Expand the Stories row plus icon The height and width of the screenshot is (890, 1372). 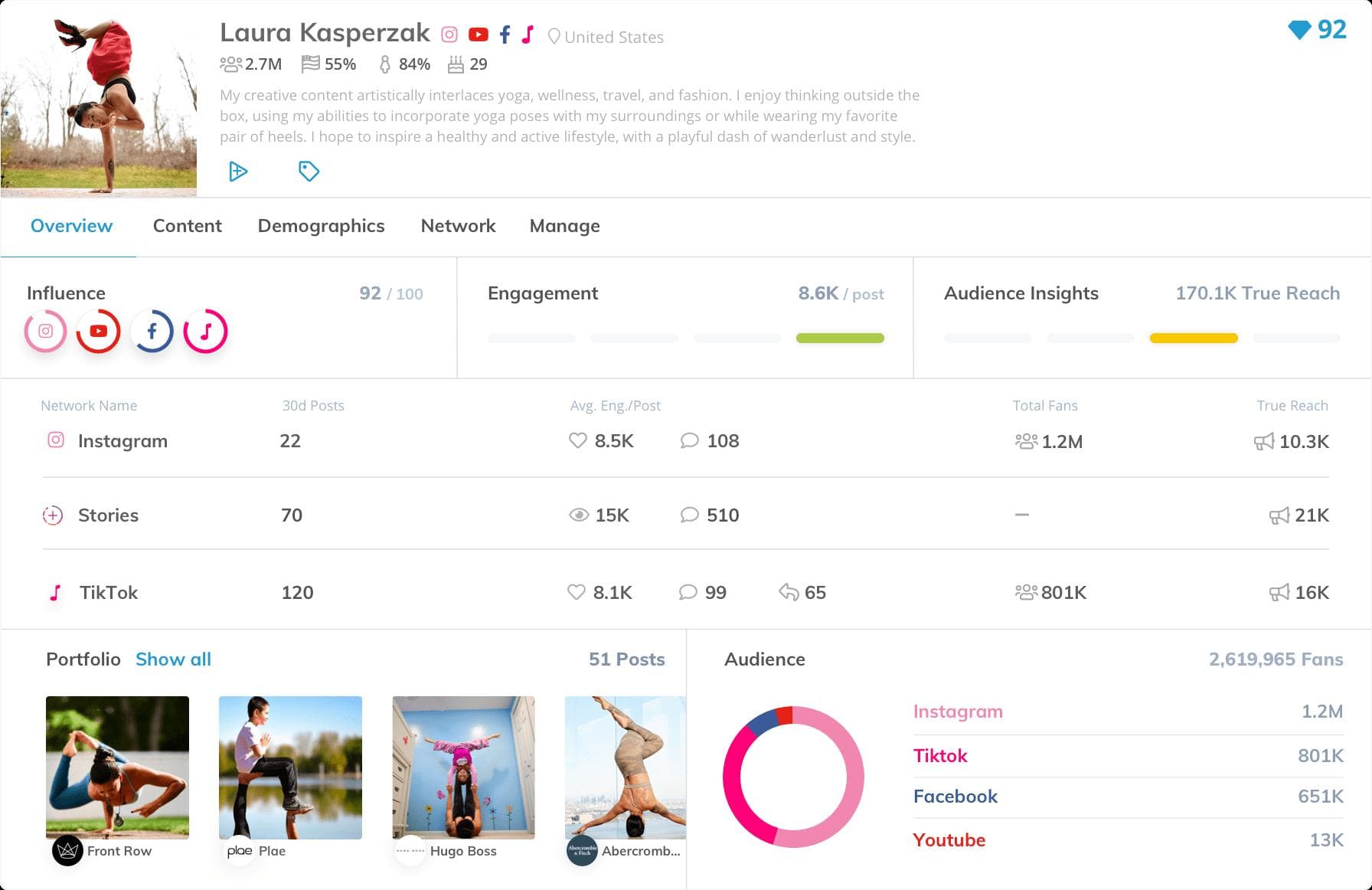point(52,515)
